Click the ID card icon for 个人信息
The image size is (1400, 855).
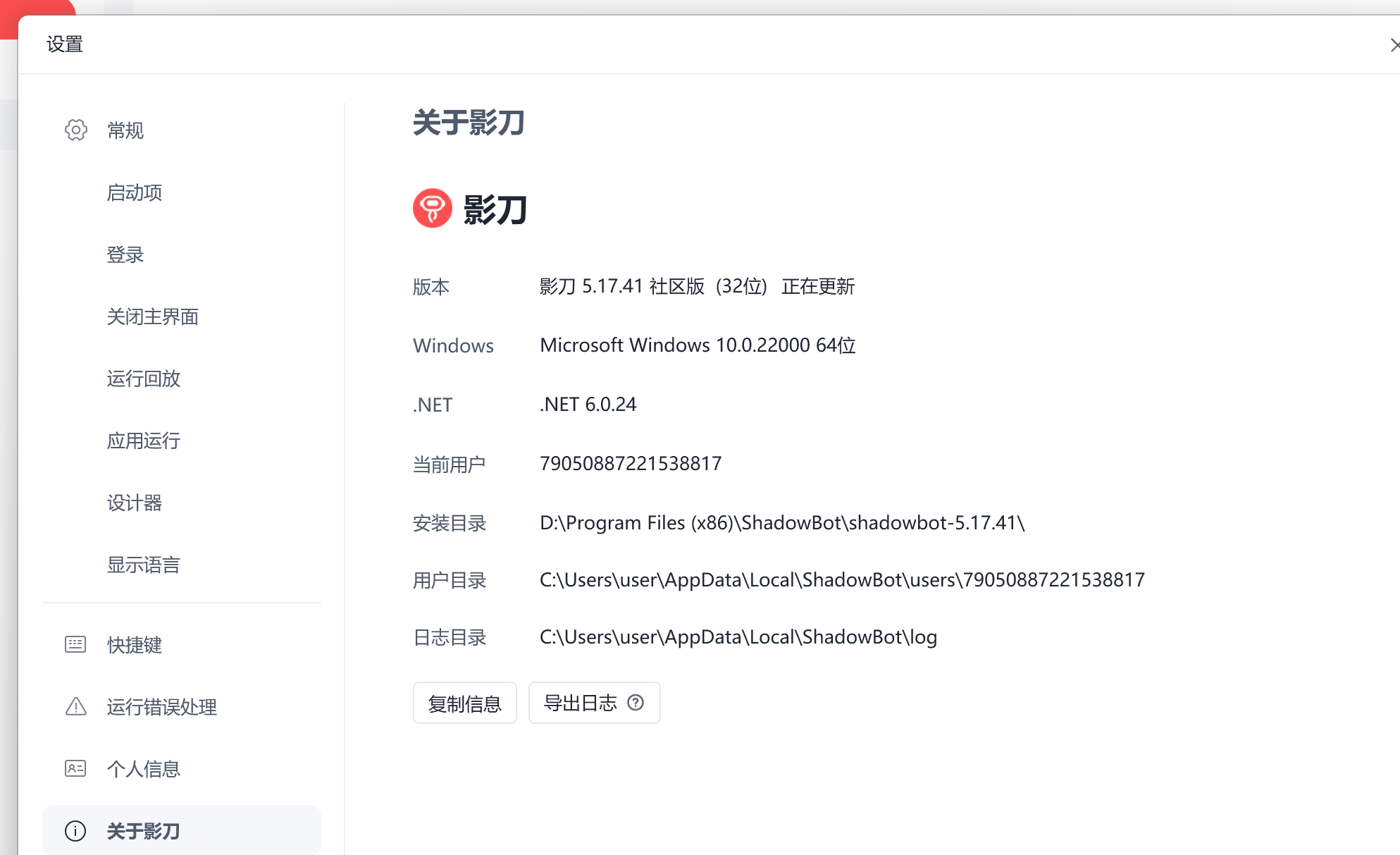pyautogui.click(x=75, y=768)
